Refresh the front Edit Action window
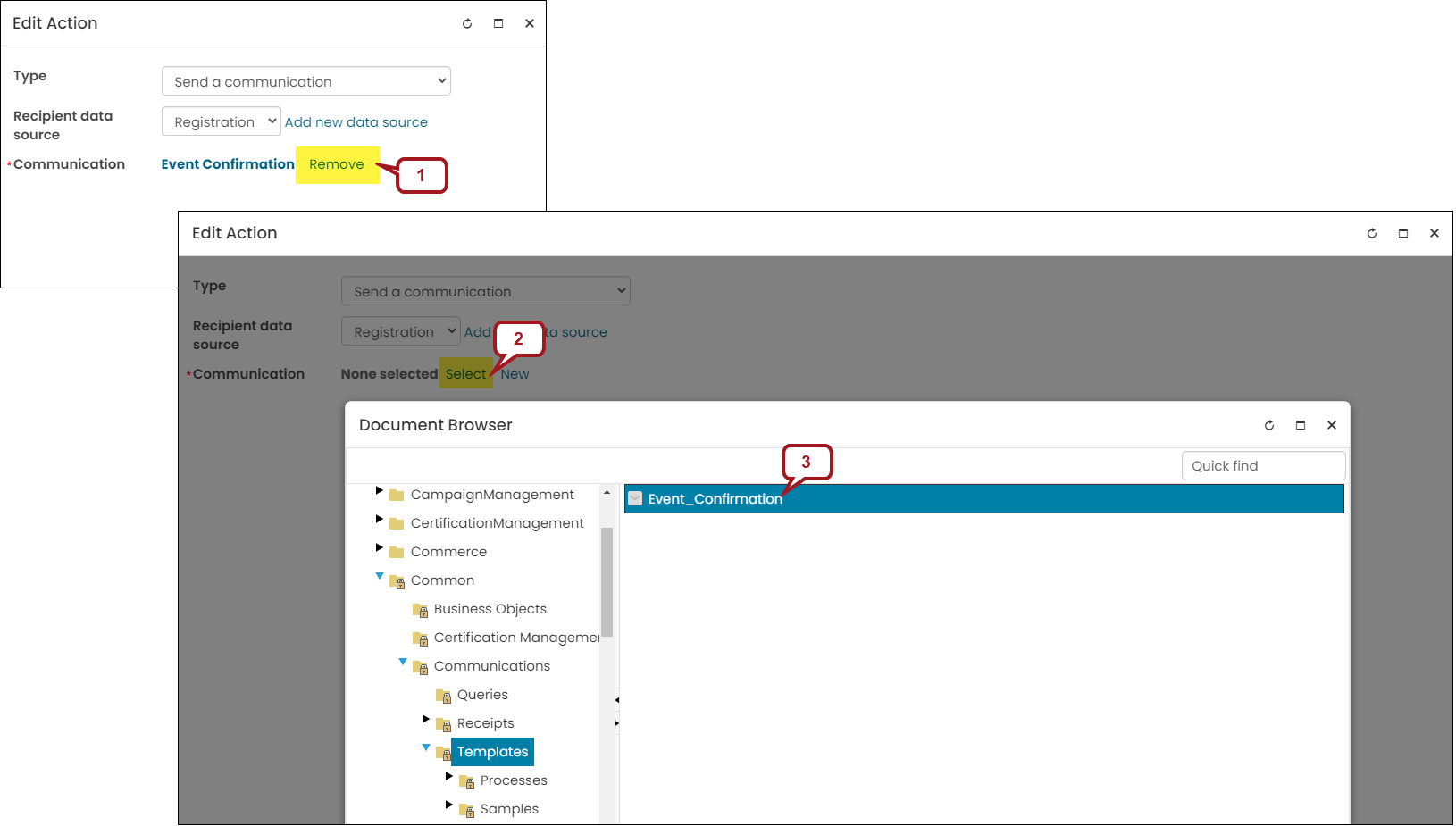 pos(1372,233)
